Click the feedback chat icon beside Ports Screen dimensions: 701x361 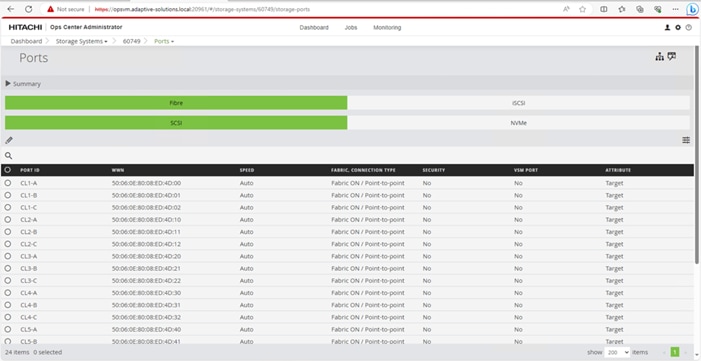click(671, 56)
